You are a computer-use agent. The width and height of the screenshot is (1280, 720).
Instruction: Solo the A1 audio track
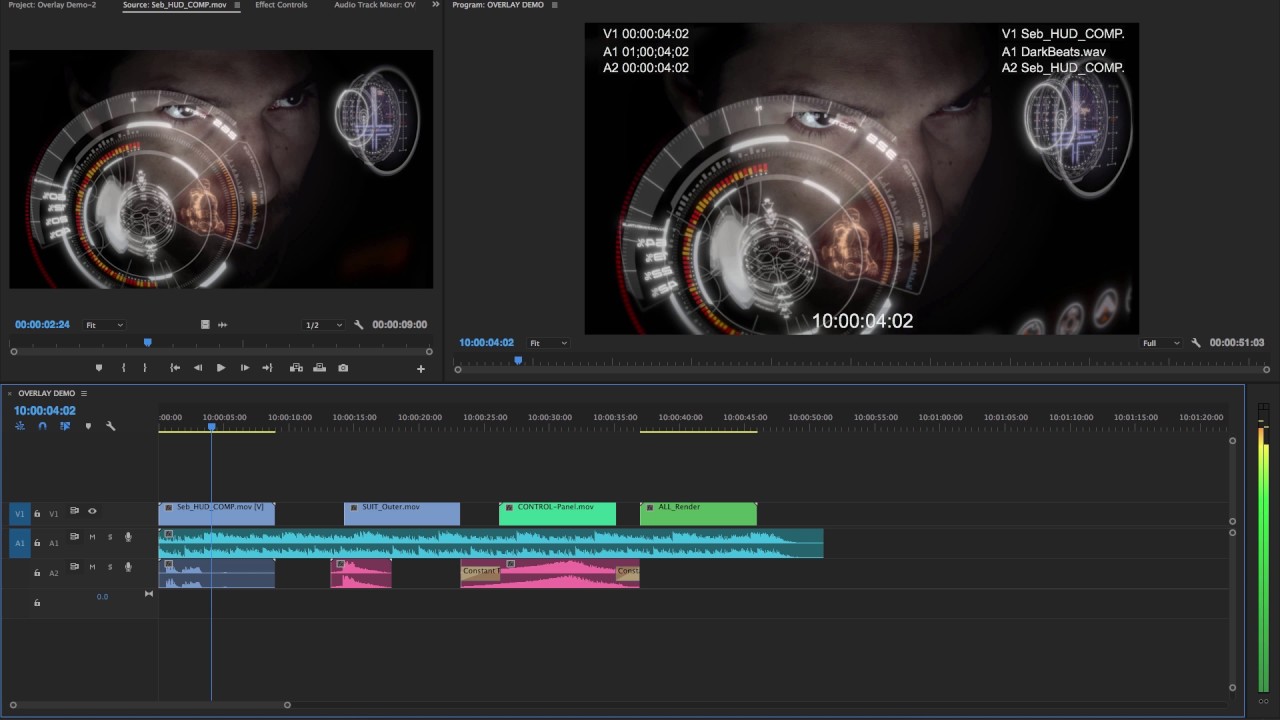pos(110,537)
